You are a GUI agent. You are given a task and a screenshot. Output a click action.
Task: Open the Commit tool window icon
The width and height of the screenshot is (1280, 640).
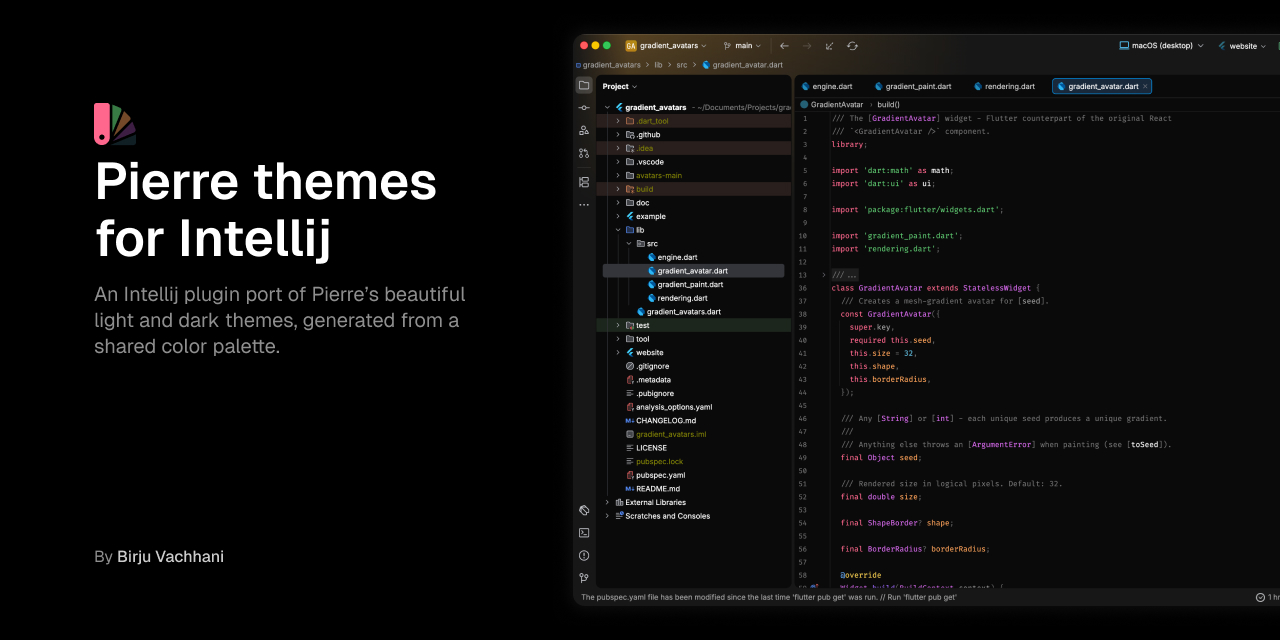pyautogui.click(x=584, y=107)
